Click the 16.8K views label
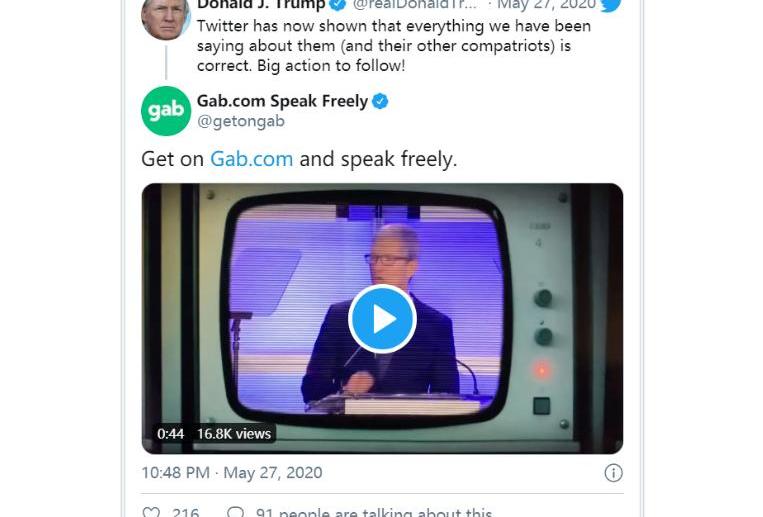 click(x=234, y=434)
